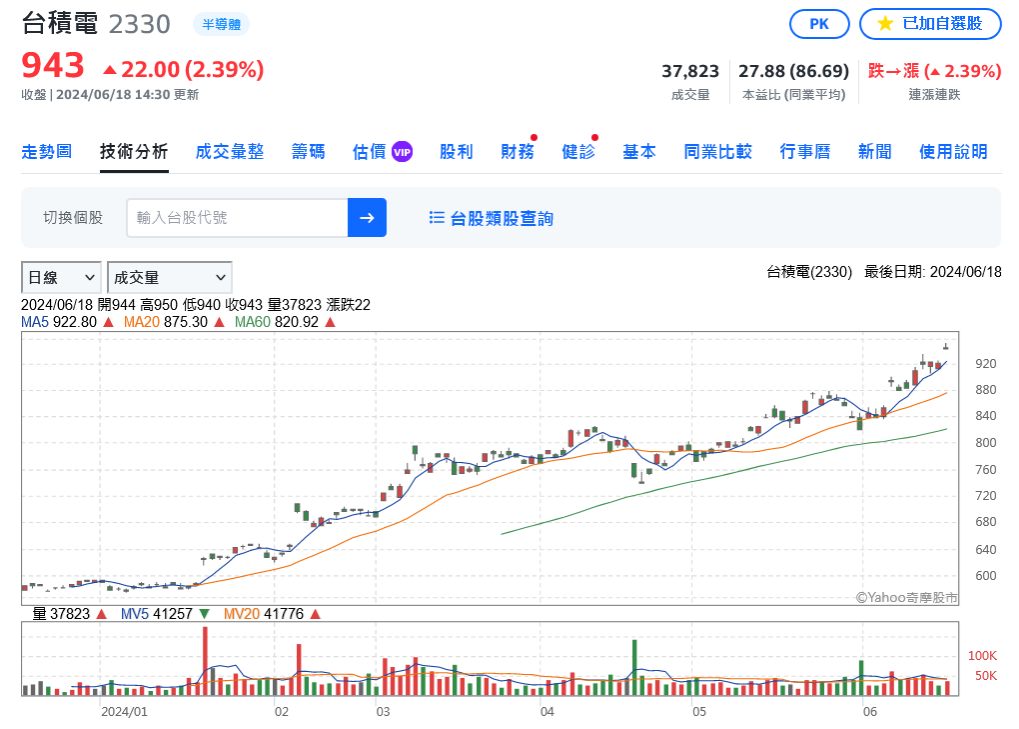Open the 成交彙整 tab

click(229, 152)
